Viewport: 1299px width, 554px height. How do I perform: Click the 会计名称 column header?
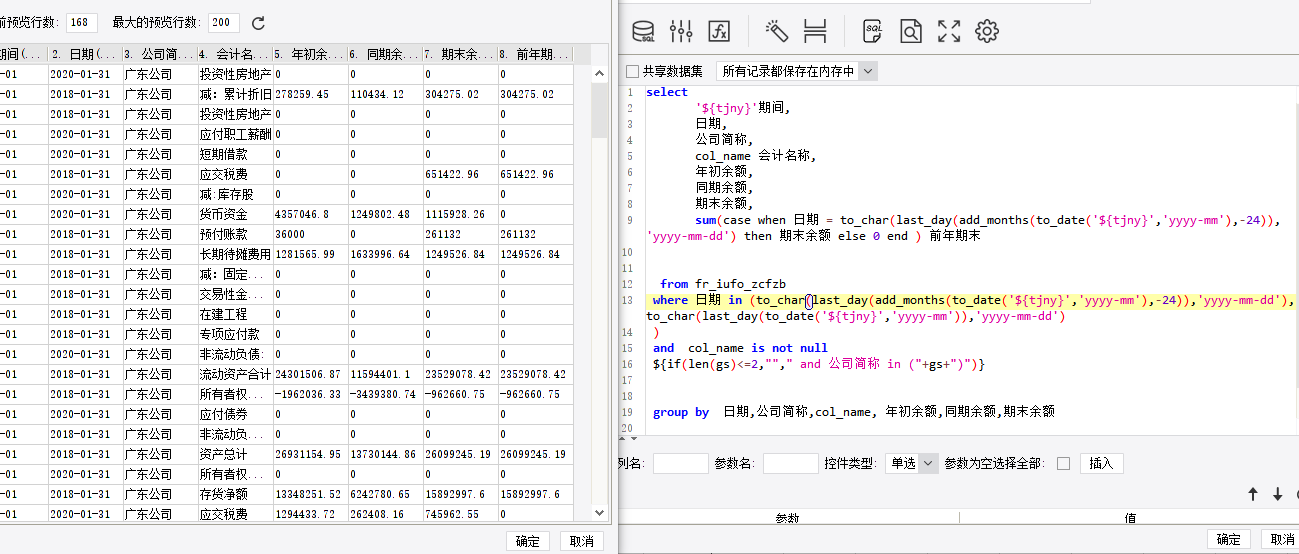[234, 54]
